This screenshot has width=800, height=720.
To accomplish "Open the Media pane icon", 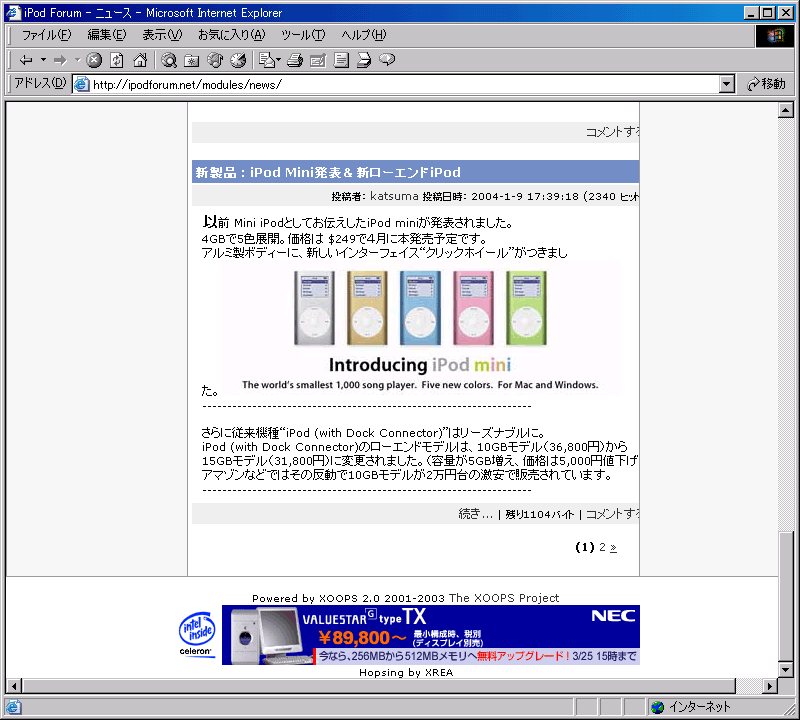I will [x=215, y=60].
